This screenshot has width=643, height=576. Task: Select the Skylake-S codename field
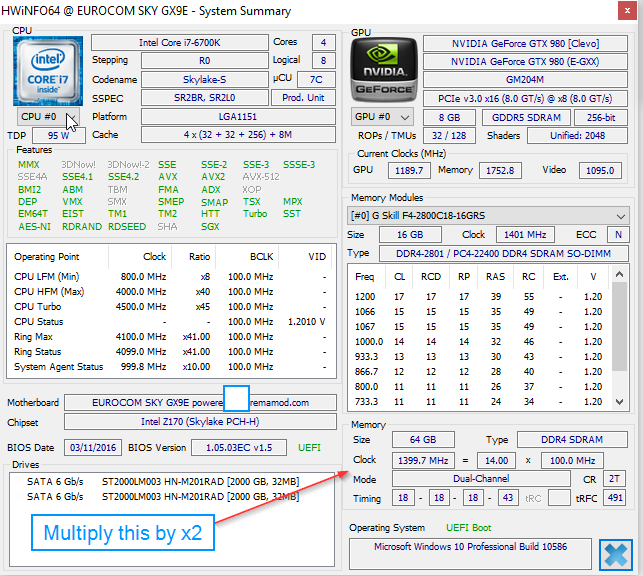coord(205,80)
